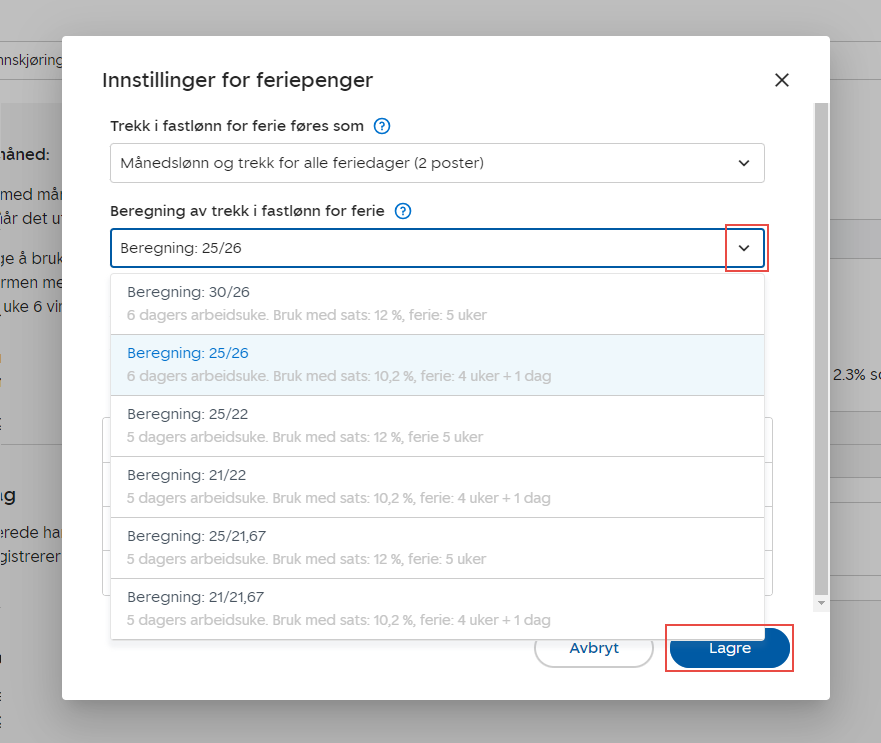The width and height of the screenshot is (881, 743).
Task: Open help for 'Beregning av trekk i fastlønn'
Action: pyautogui.click(x=403, y=211)
